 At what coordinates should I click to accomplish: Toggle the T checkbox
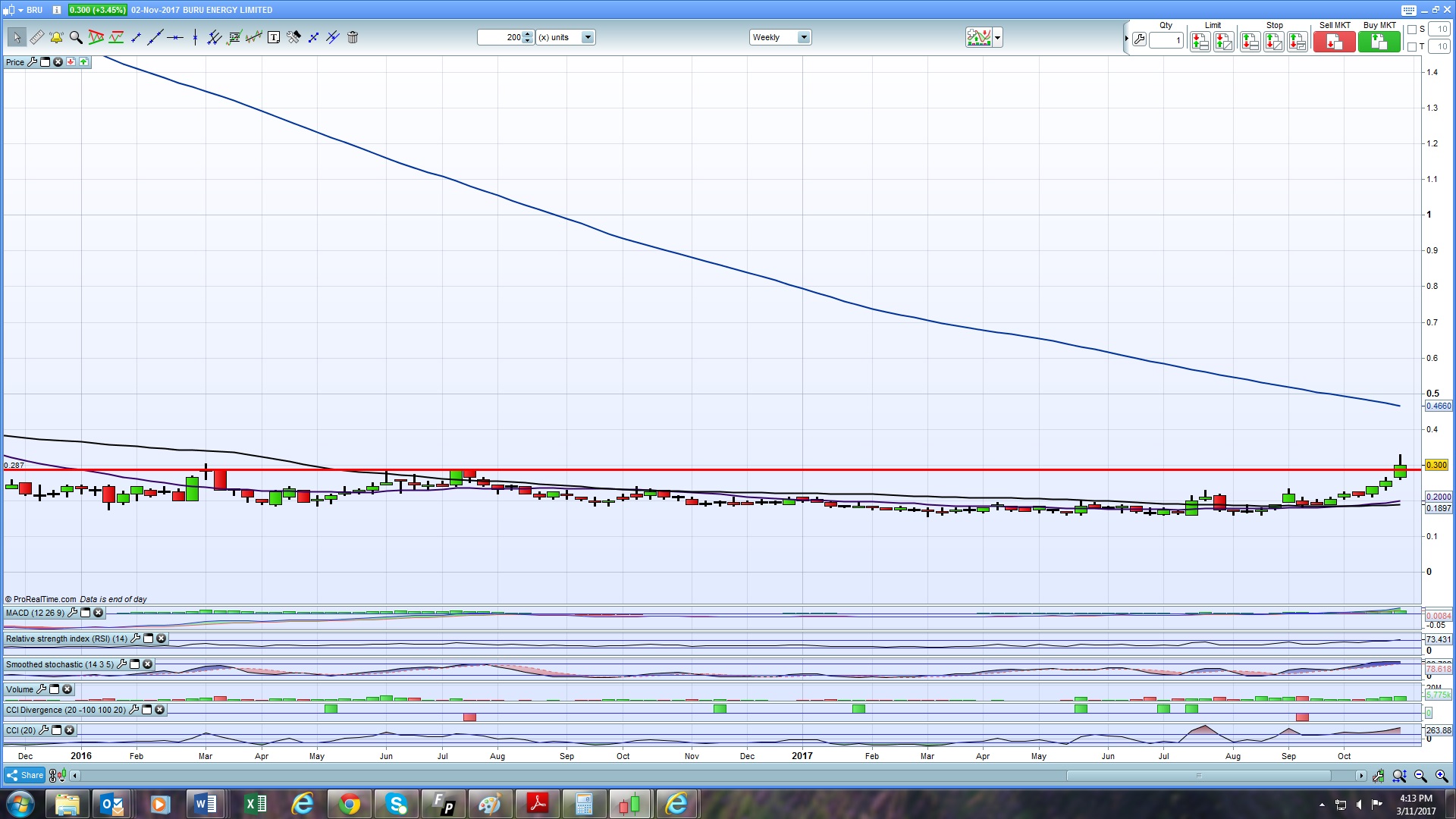click(1411, 47)
